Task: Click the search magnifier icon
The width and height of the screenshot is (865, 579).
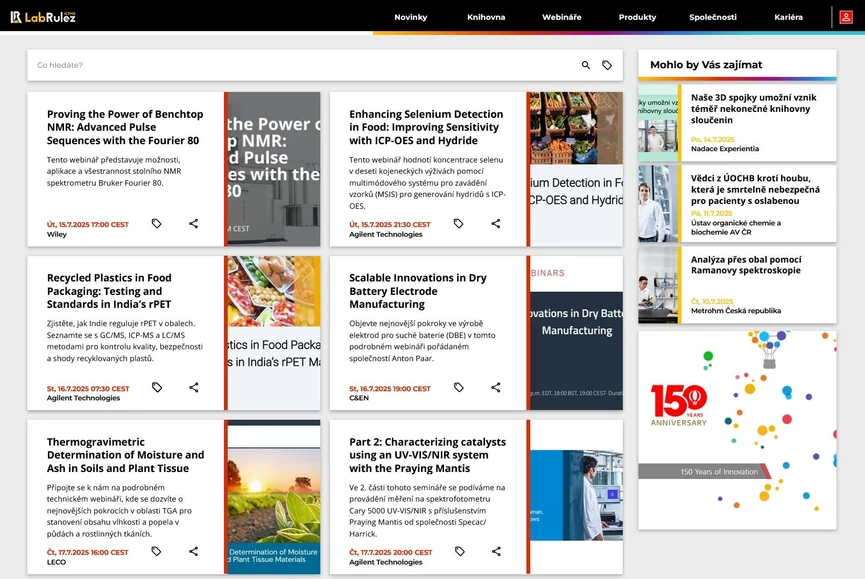Action: pyautogui.click(x=586, y=65)
